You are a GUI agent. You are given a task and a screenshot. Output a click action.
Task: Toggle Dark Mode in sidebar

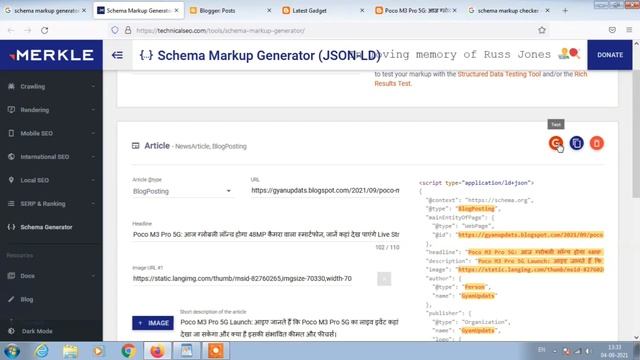click(x=31, y=331)
